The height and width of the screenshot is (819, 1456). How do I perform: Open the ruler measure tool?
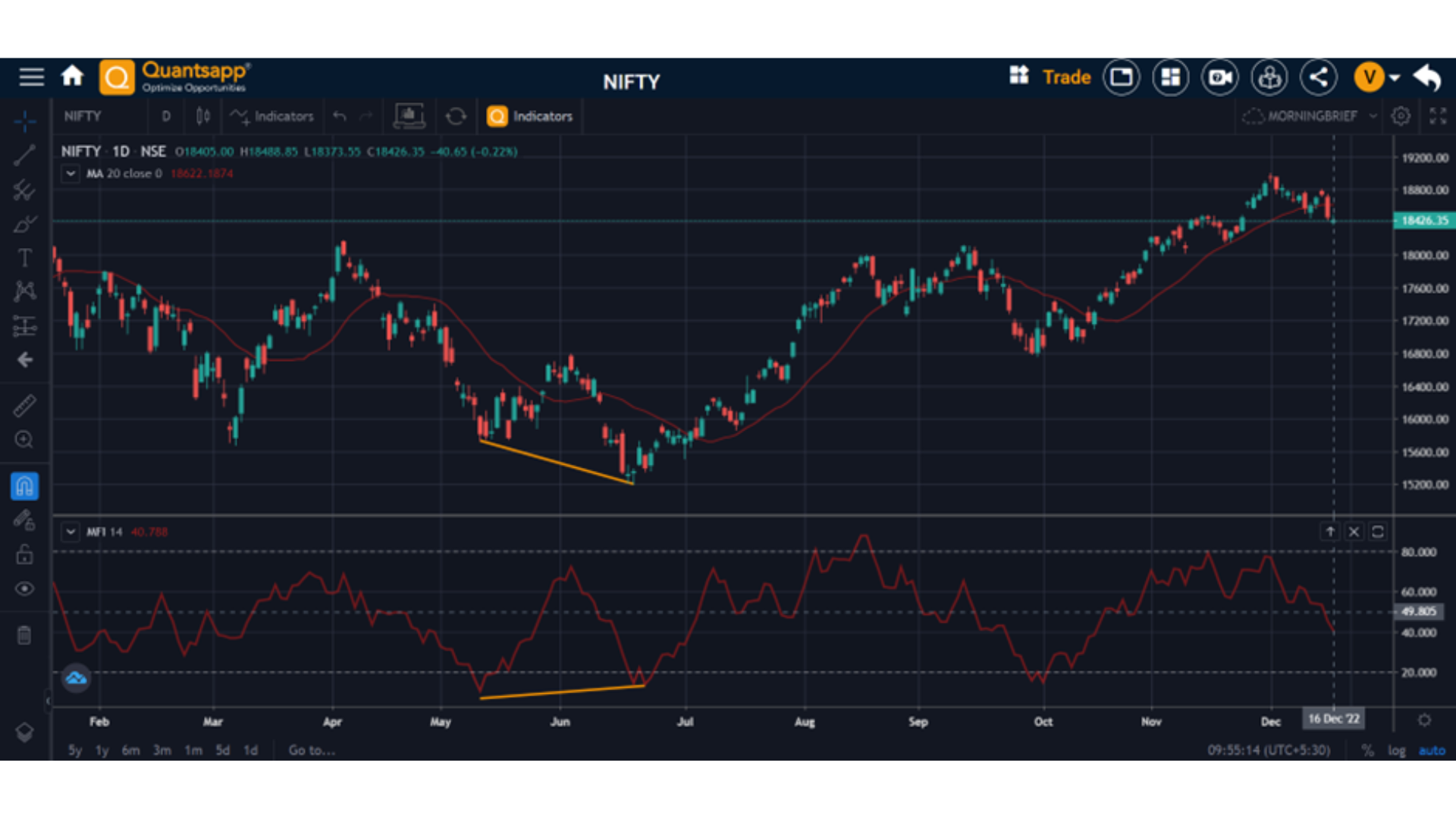click(24, 406)
